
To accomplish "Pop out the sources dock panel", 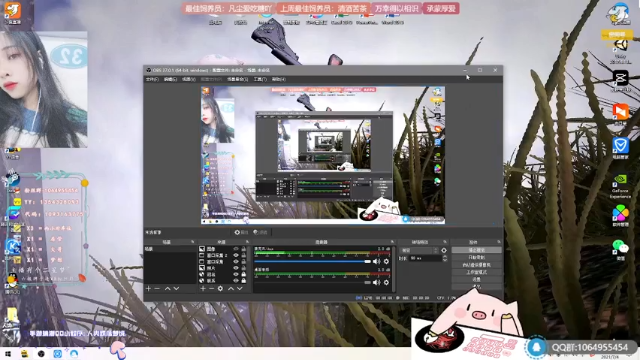I will pyautogui.click(x=247, y=242).
